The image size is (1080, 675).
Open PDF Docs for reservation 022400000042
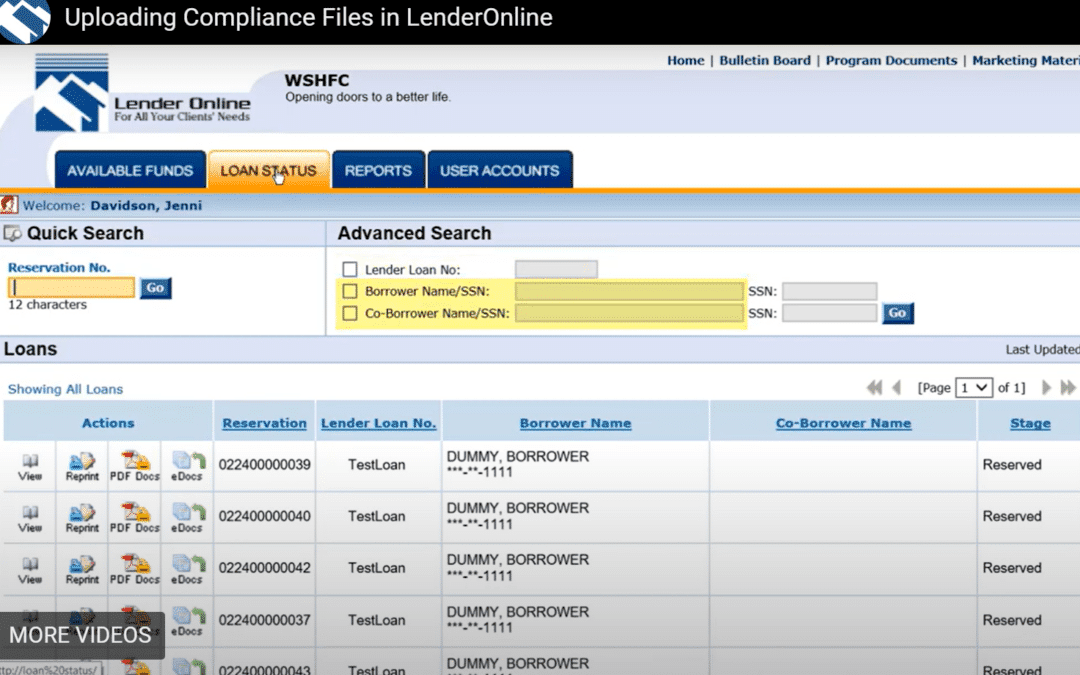coord(134,570)
